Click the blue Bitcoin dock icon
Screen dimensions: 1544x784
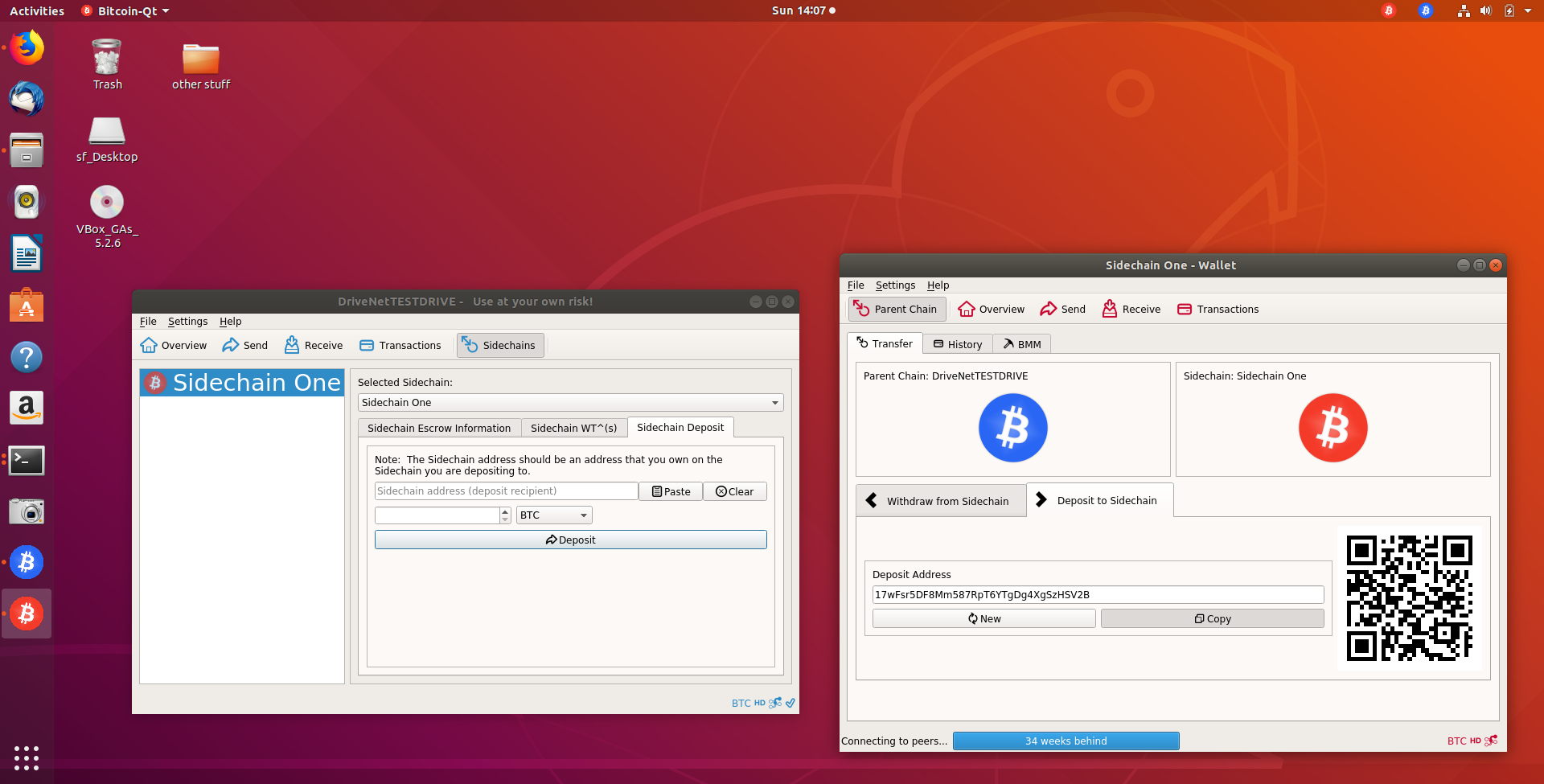click(27, 562)
